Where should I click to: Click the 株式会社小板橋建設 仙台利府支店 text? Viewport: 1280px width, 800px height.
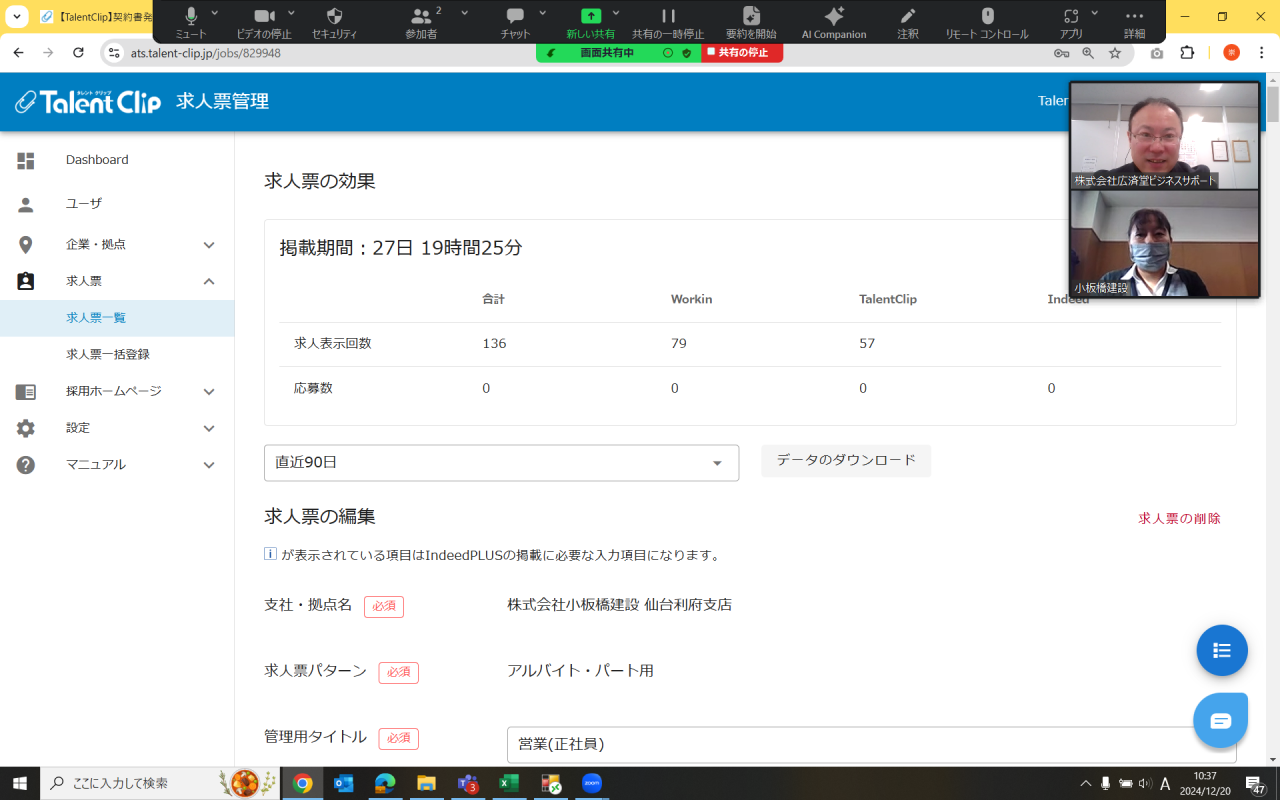click(619, 605)
